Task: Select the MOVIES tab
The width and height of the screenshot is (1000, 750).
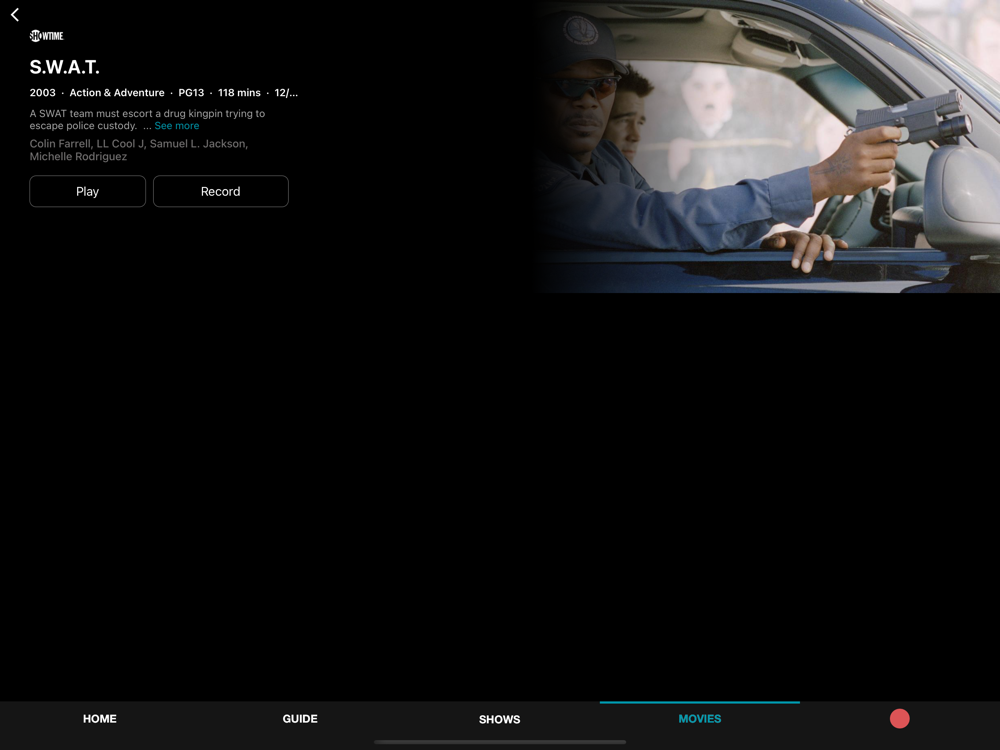Action: click(700, 719)
